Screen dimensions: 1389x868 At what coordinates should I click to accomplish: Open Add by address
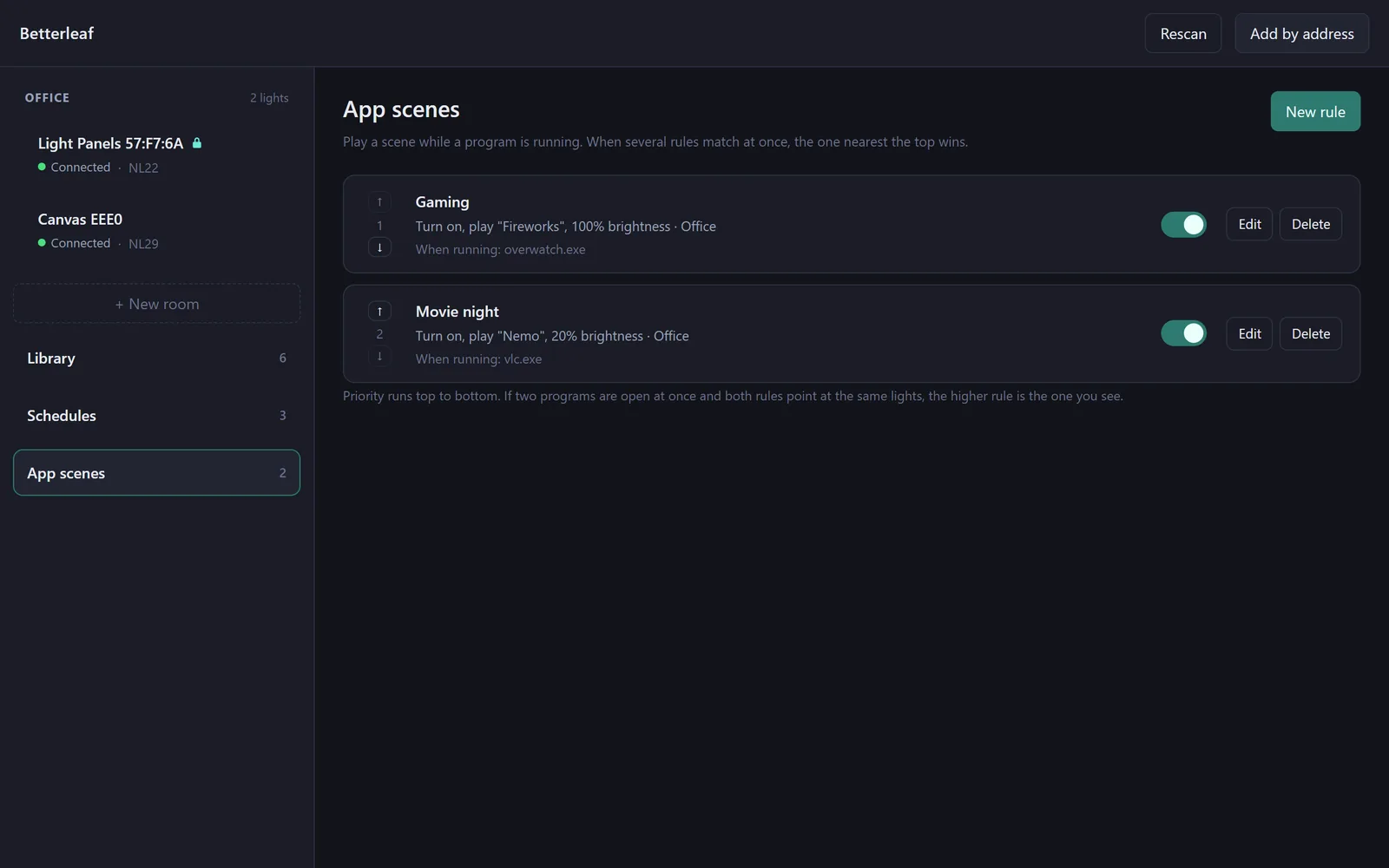click(x=1301, y=33)
